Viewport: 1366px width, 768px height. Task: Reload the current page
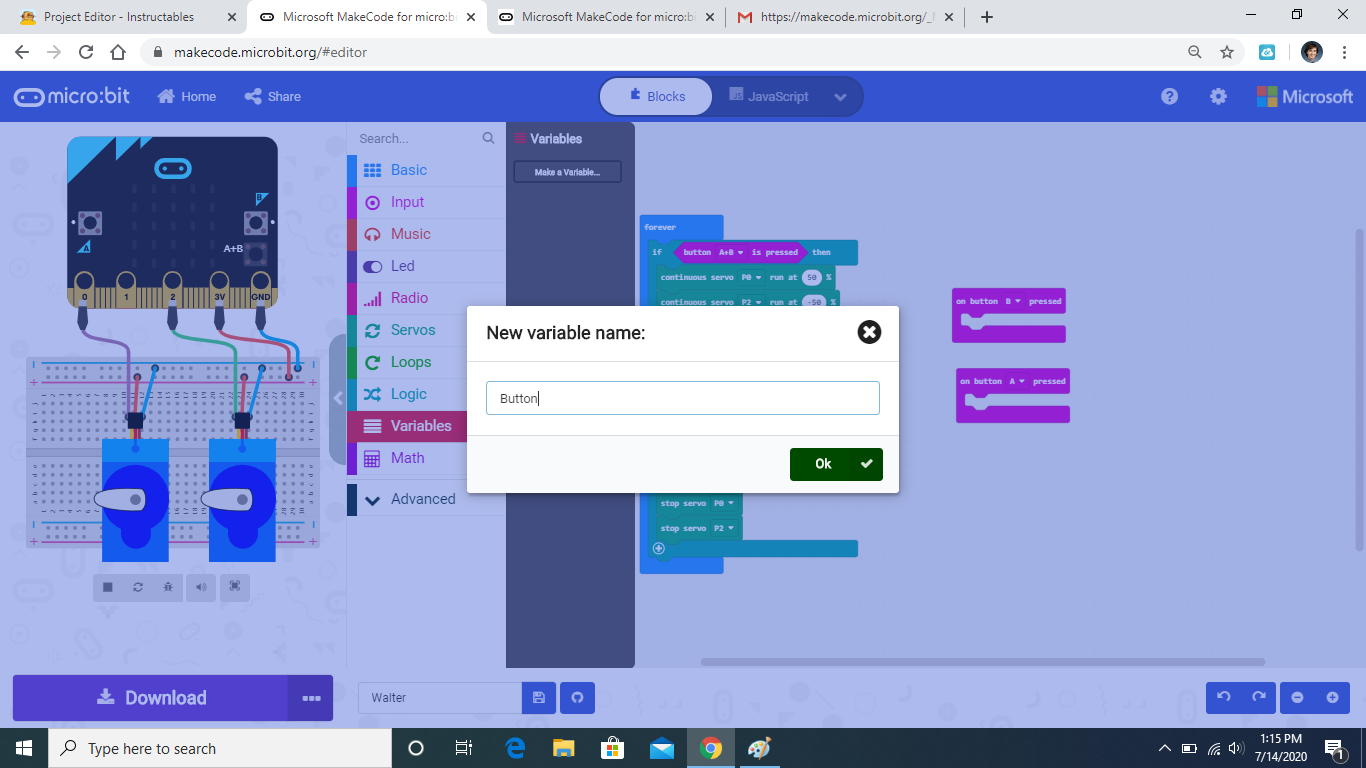(86, 52)
